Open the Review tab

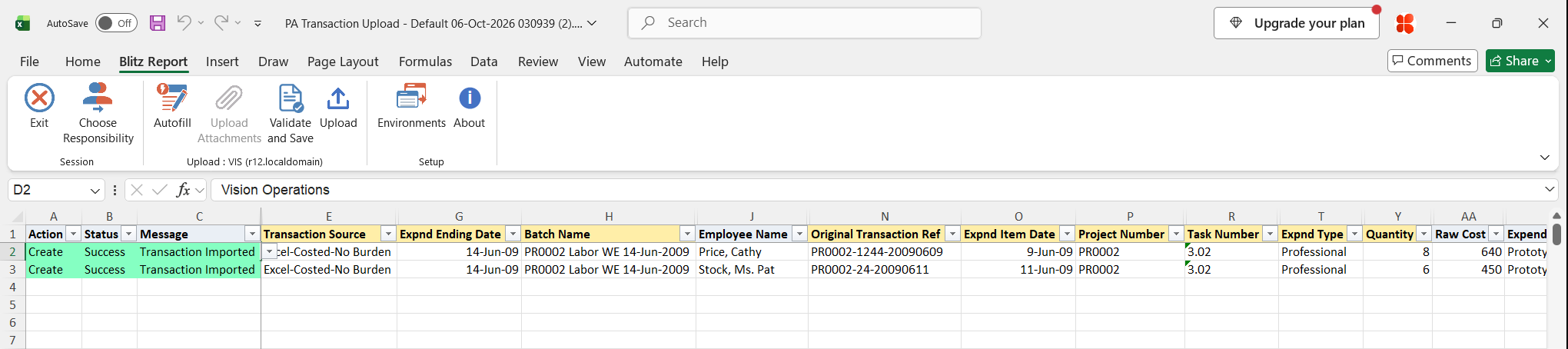[538, 61]
